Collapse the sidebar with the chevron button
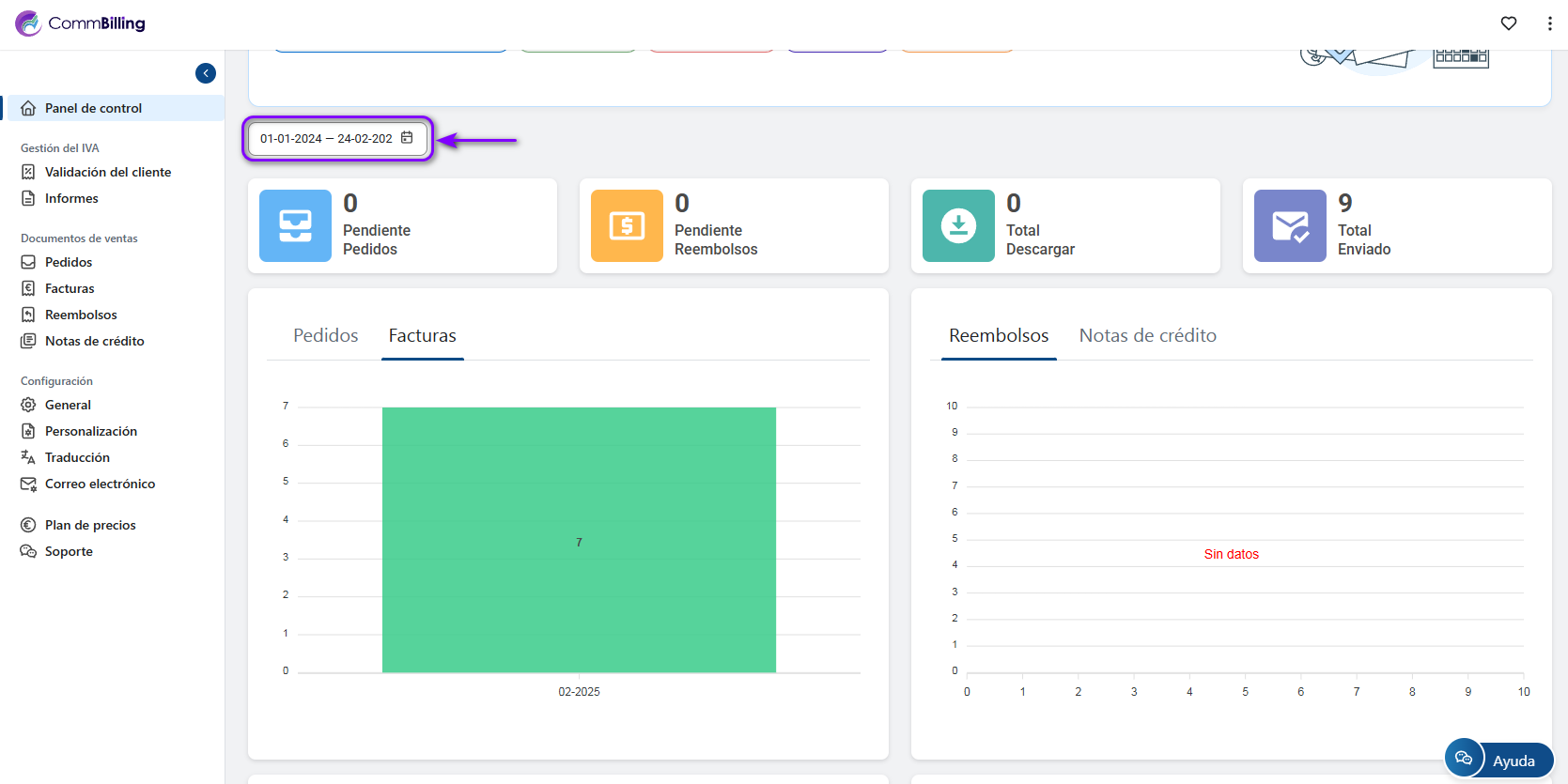Viewport: 1568px width, 784px height. pyautogui.click(x=206, y=73)
